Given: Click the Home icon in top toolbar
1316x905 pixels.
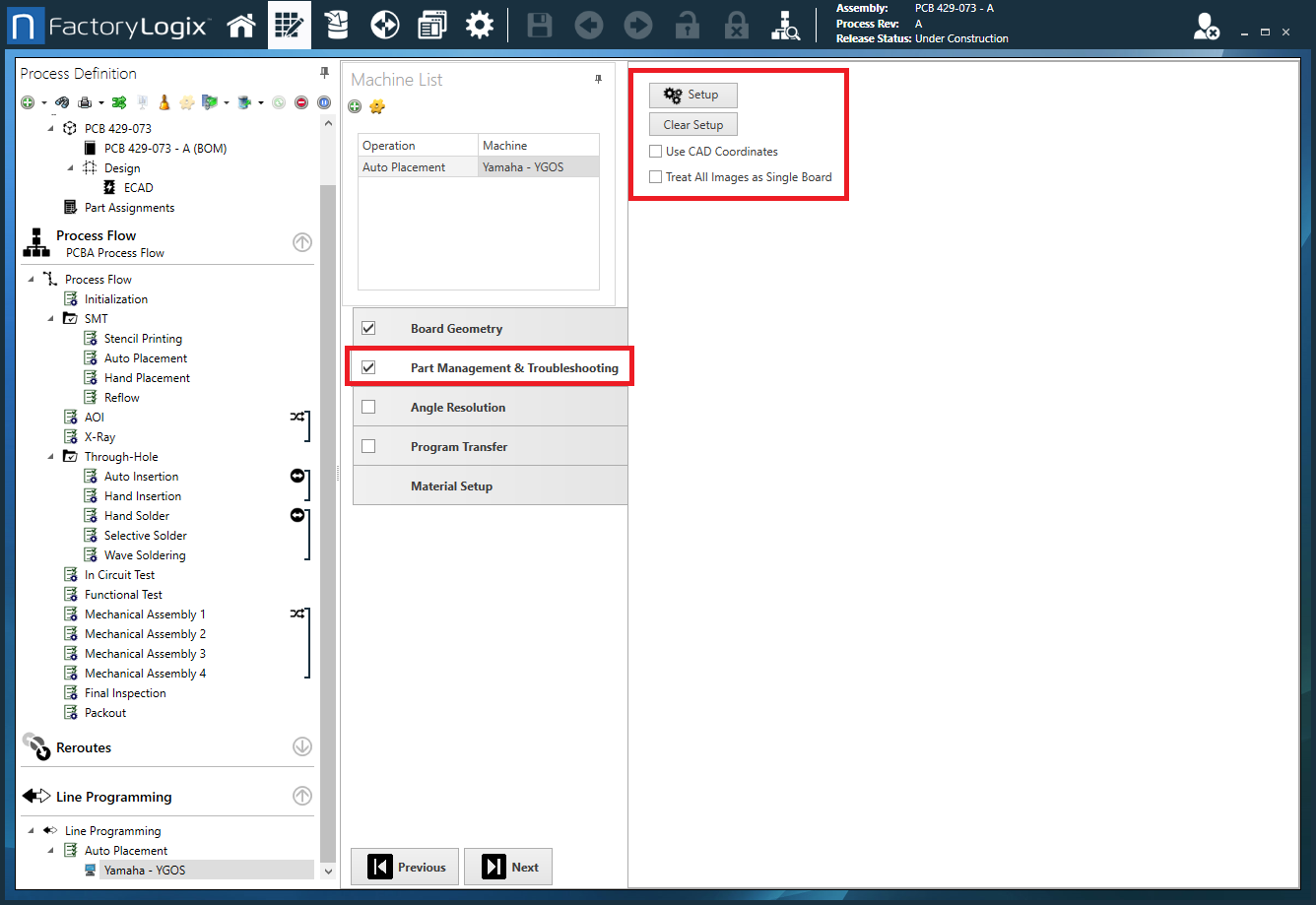Looking at the screenshot, I should (241, 26).
